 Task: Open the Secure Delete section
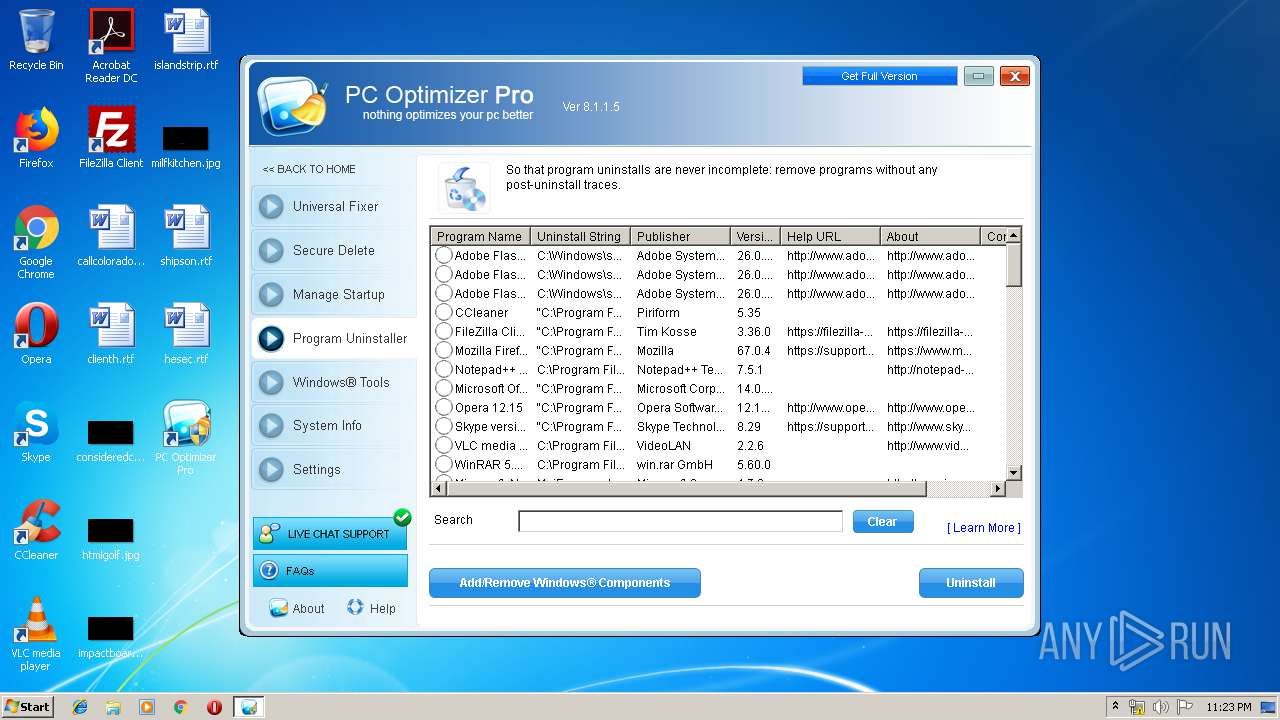(334, 251)
